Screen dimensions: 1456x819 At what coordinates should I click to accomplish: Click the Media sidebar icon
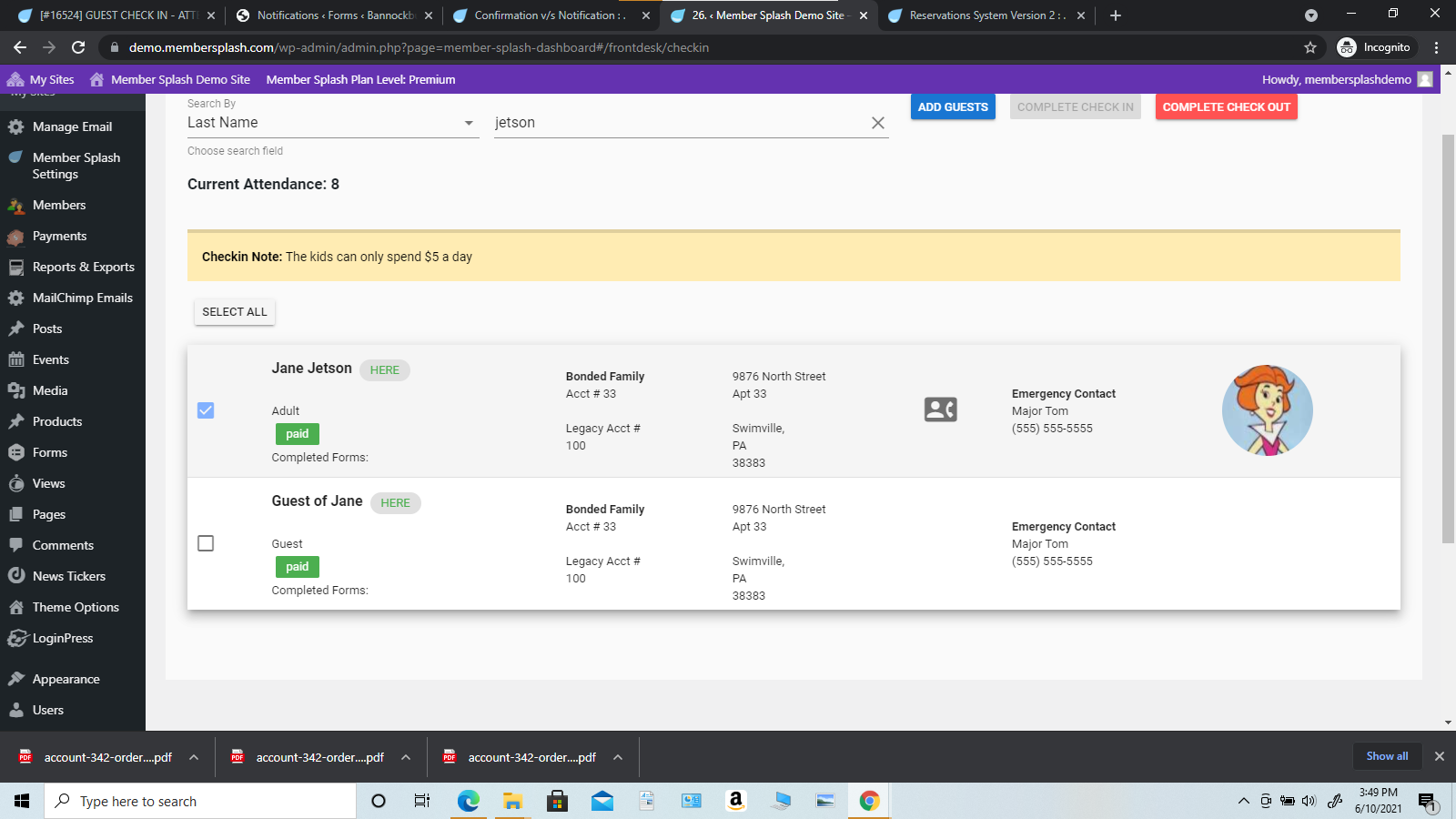click(15, 390)
